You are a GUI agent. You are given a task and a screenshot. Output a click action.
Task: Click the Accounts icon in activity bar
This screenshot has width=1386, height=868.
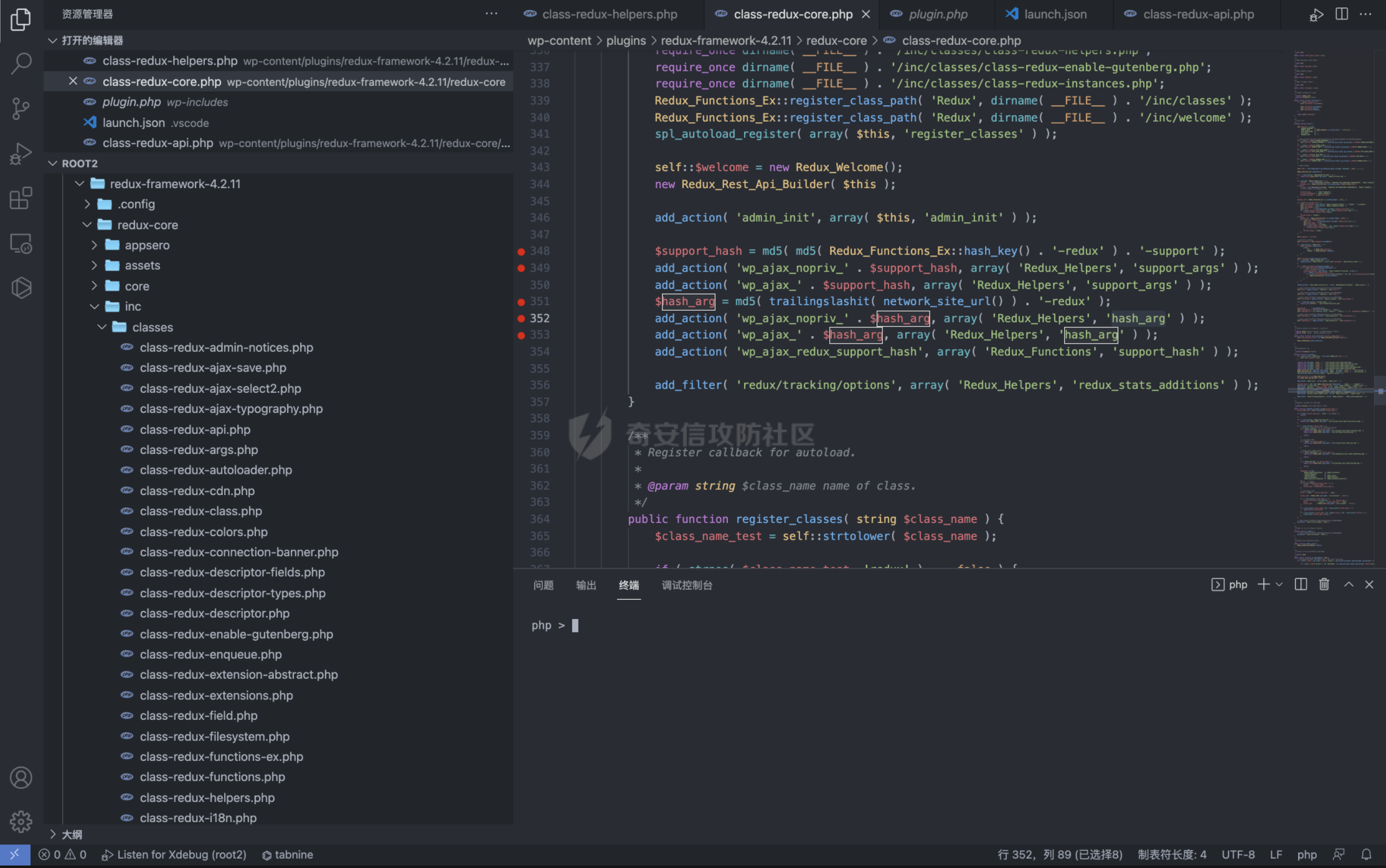pos(21,778)
